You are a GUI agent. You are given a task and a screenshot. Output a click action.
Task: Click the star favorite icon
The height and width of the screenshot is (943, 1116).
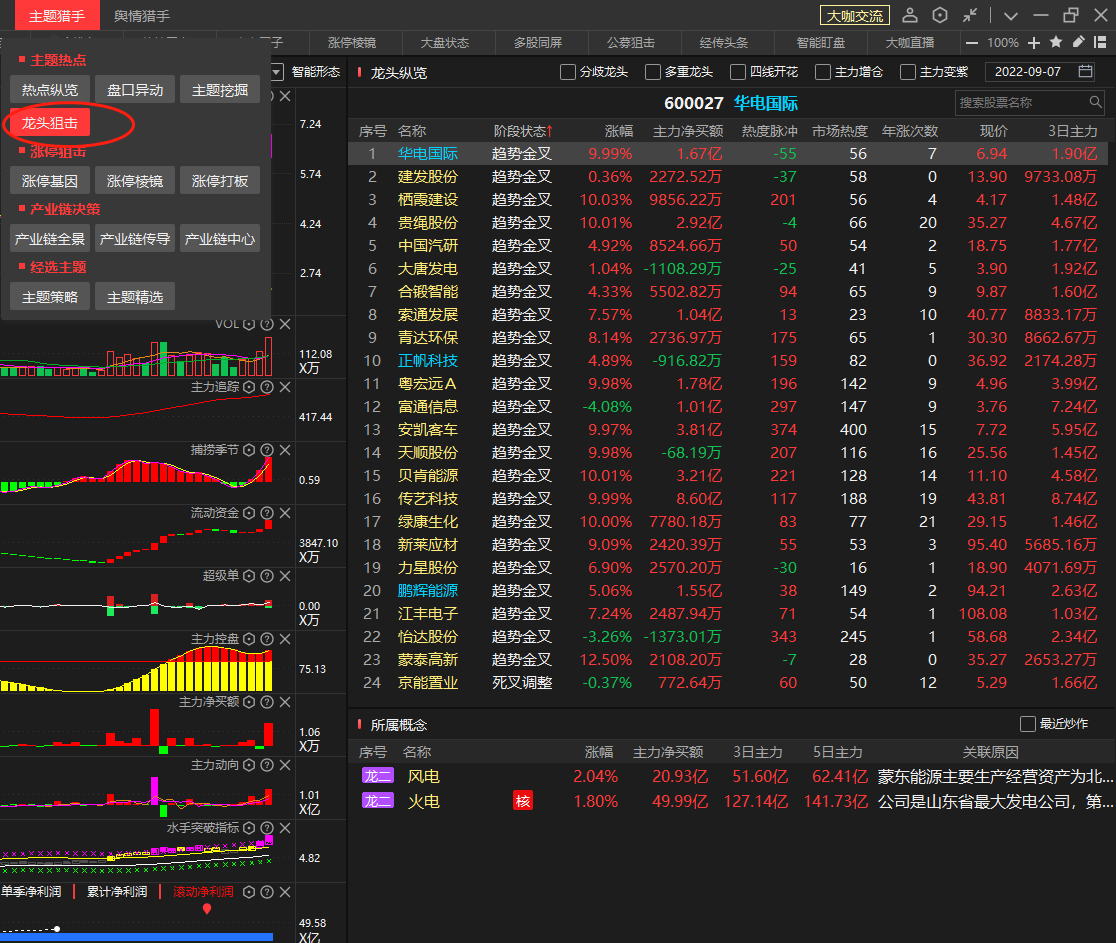point(1056,42)
